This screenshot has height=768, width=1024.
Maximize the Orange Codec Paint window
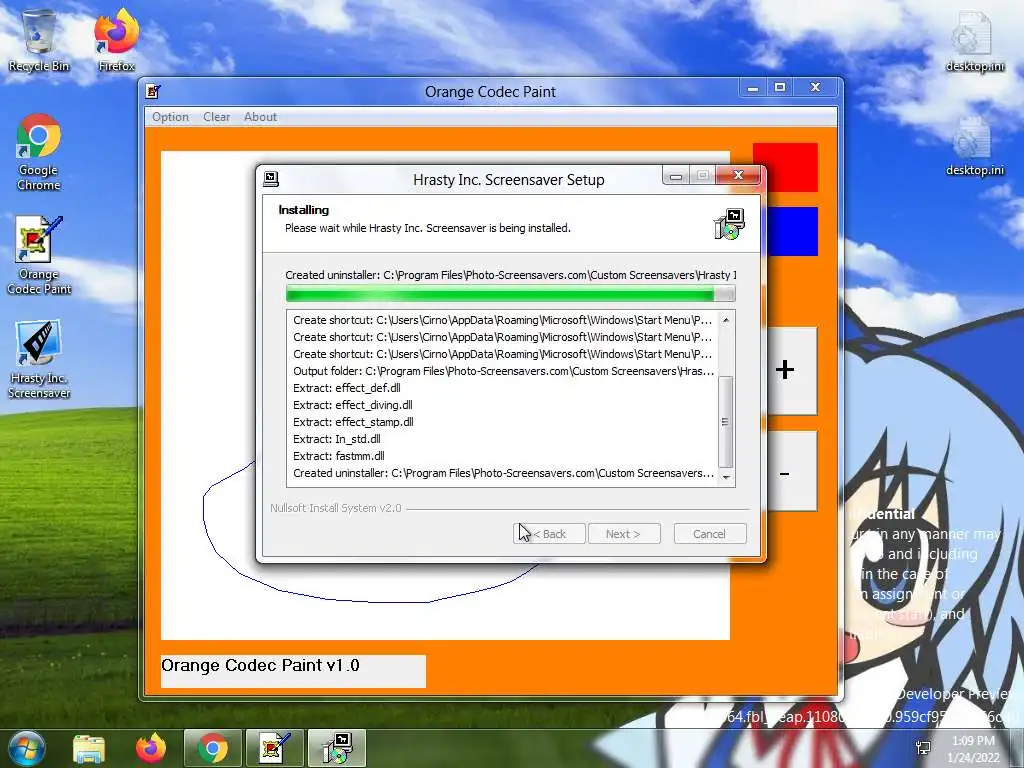[x=780, y=87]
